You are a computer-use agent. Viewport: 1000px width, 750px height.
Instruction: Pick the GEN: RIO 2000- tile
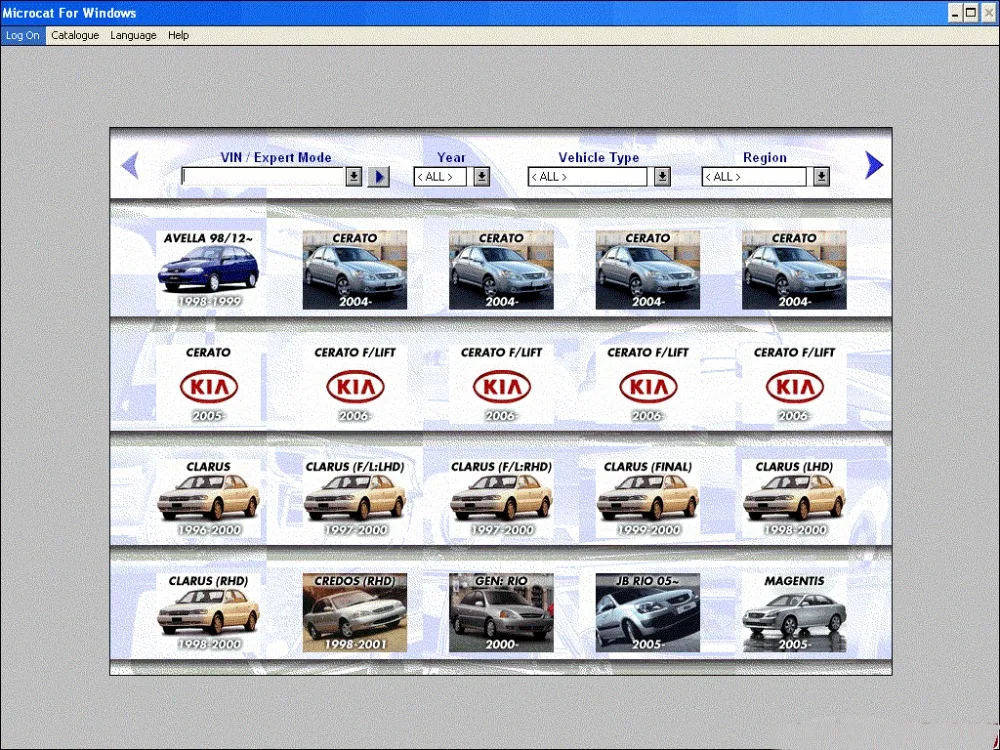[501, 613]
